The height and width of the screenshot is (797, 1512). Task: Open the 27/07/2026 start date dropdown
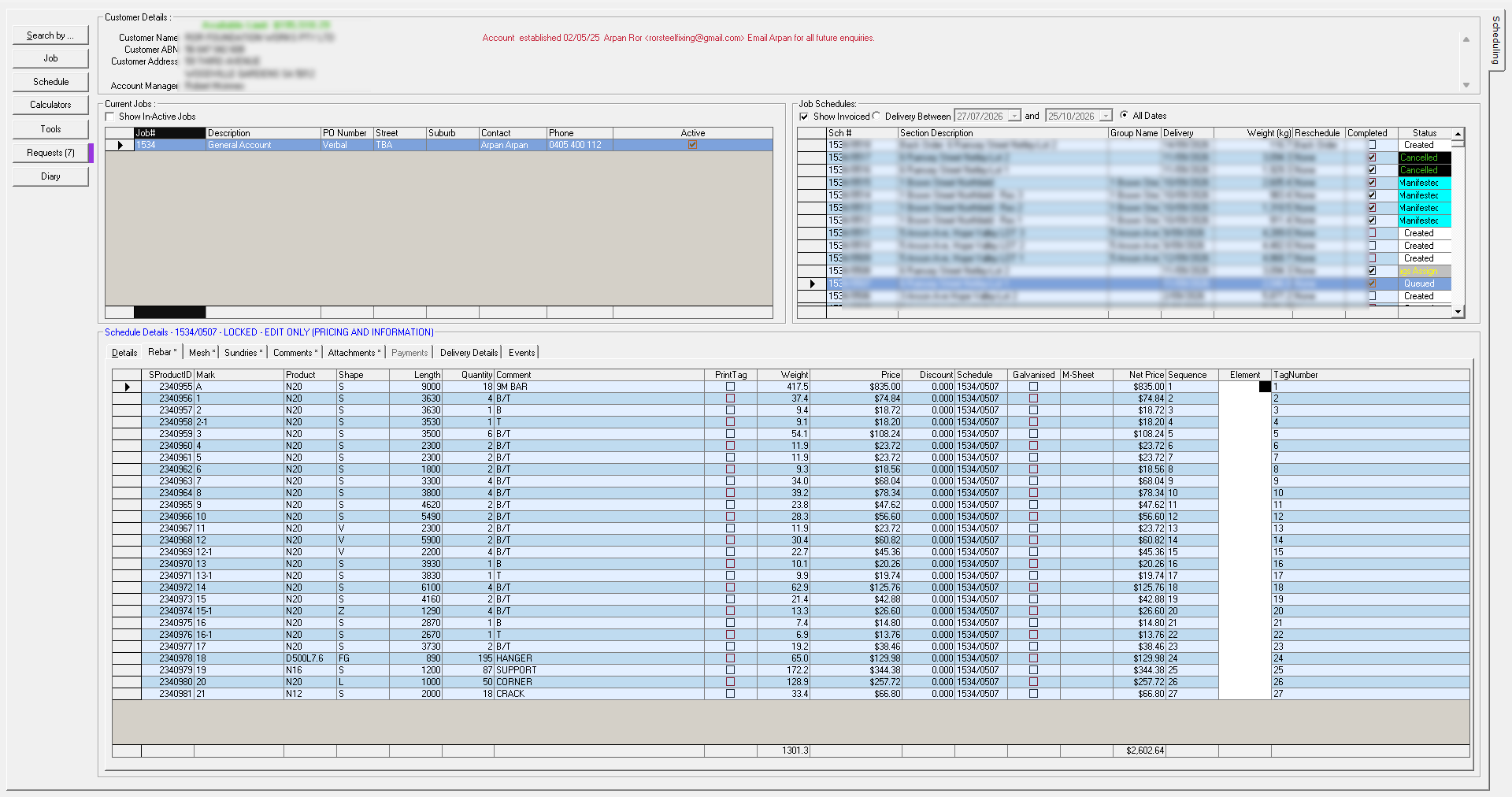coord(1014,116)
